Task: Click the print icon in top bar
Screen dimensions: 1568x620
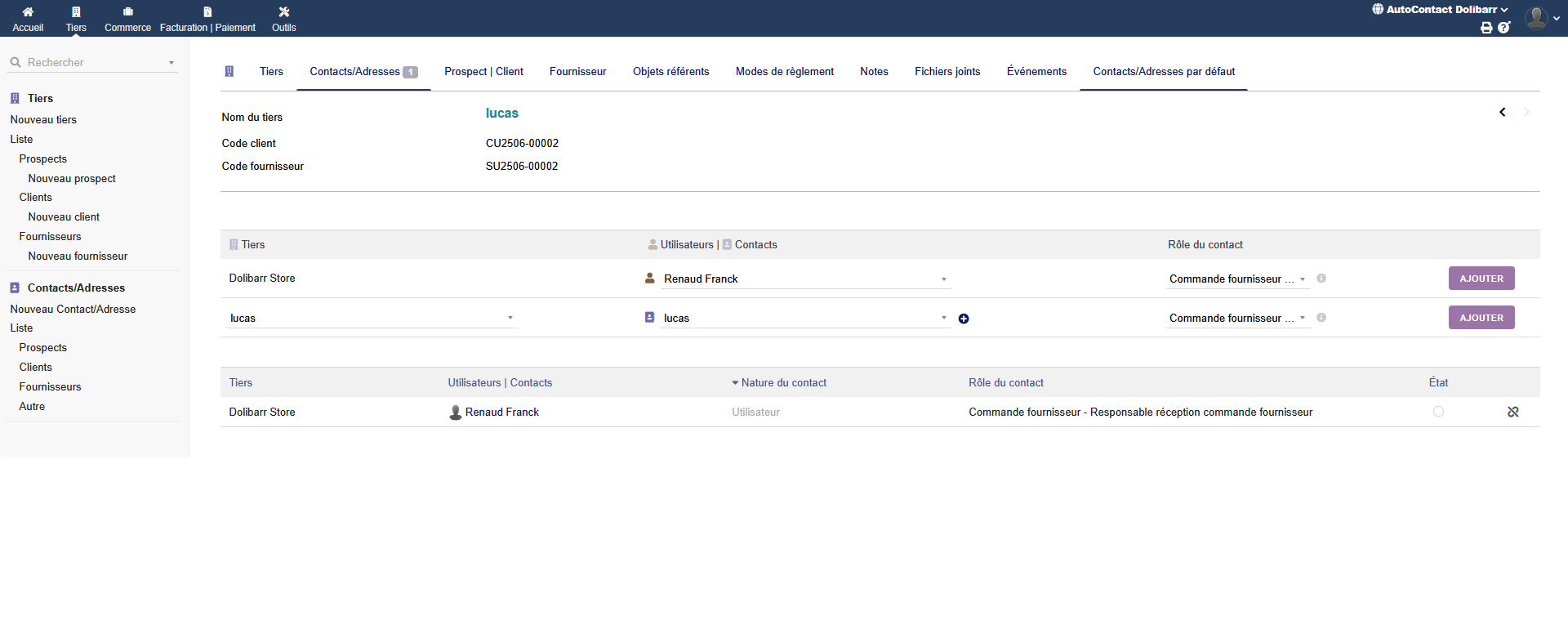Action: click(x=1486, y=28)
